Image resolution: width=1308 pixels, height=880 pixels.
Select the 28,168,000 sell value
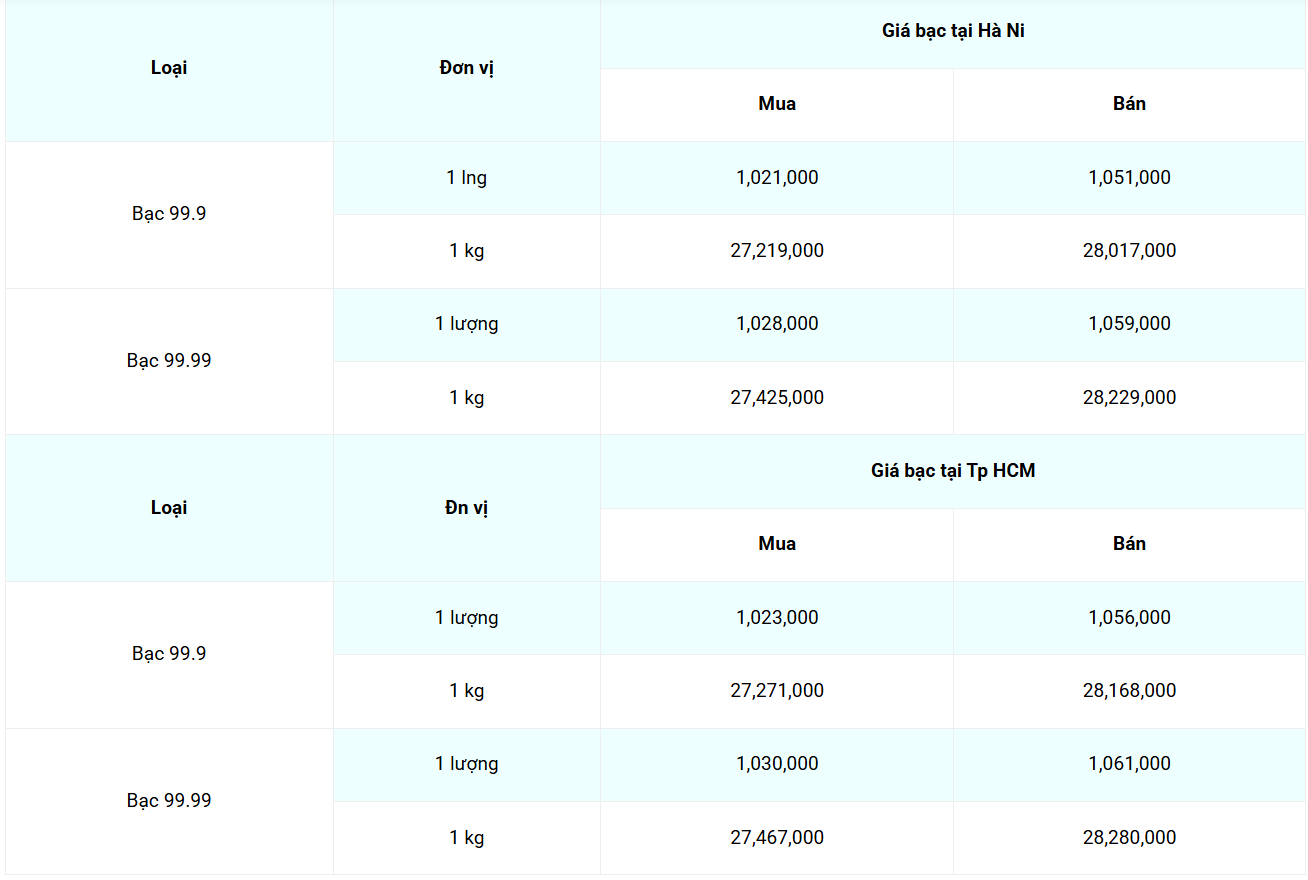click(x=1129, y=691)
